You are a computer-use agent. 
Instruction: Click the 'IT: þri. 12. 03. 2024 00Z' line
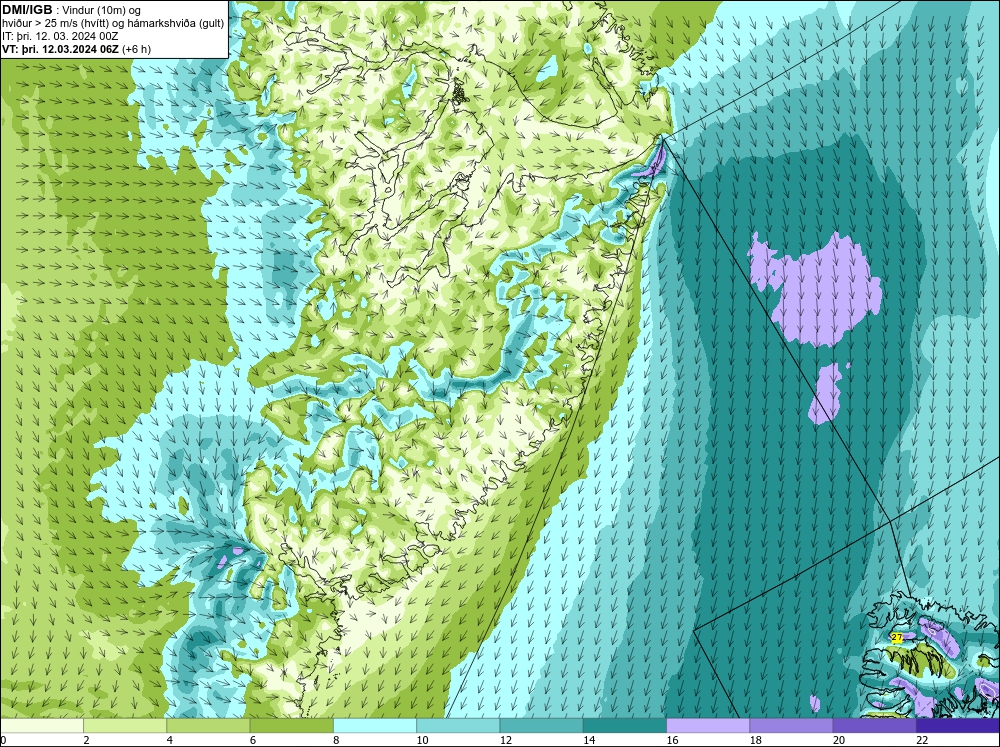point(60,36)
